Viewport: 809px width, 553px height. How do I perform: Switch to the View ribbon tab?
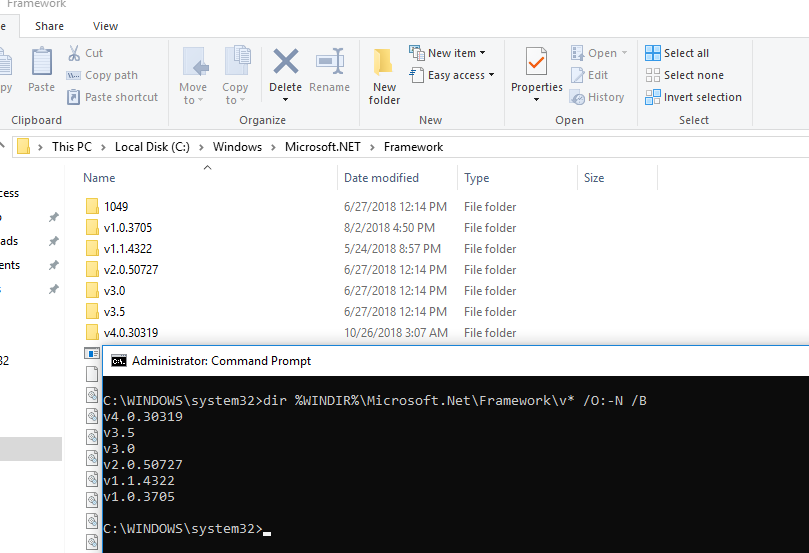pyautogui.click(x=105, y=26)
